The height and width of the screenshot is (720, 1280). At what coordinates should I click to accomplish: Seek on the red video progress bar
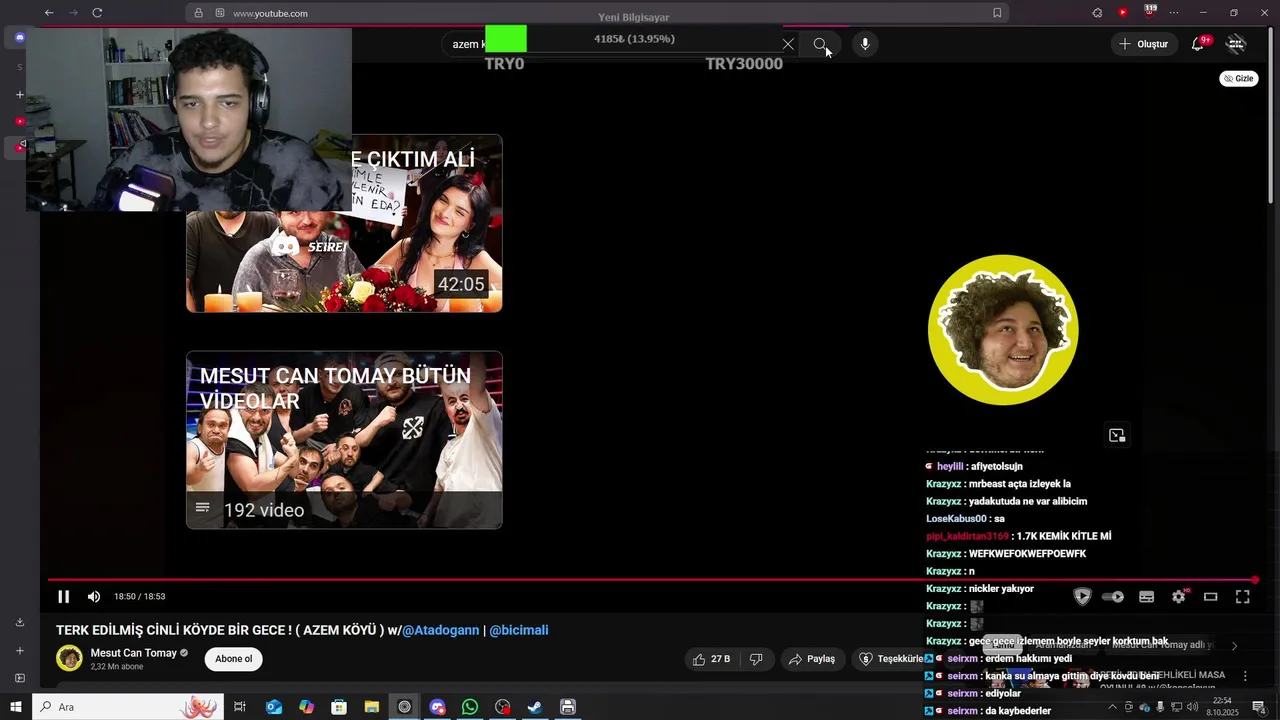[652, 580]
